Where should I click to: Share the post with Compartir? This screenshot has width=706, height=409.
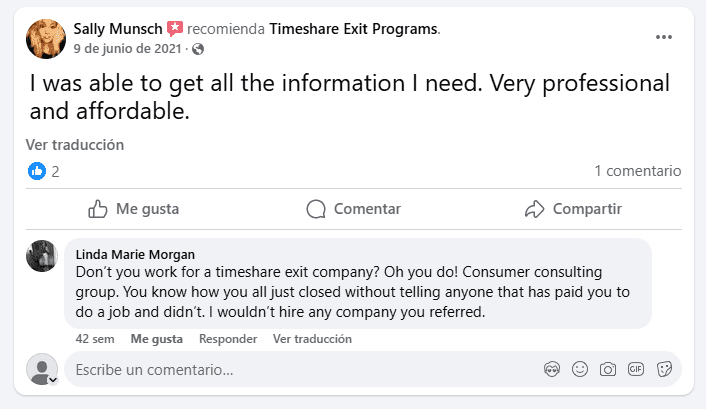pos(573,209)
